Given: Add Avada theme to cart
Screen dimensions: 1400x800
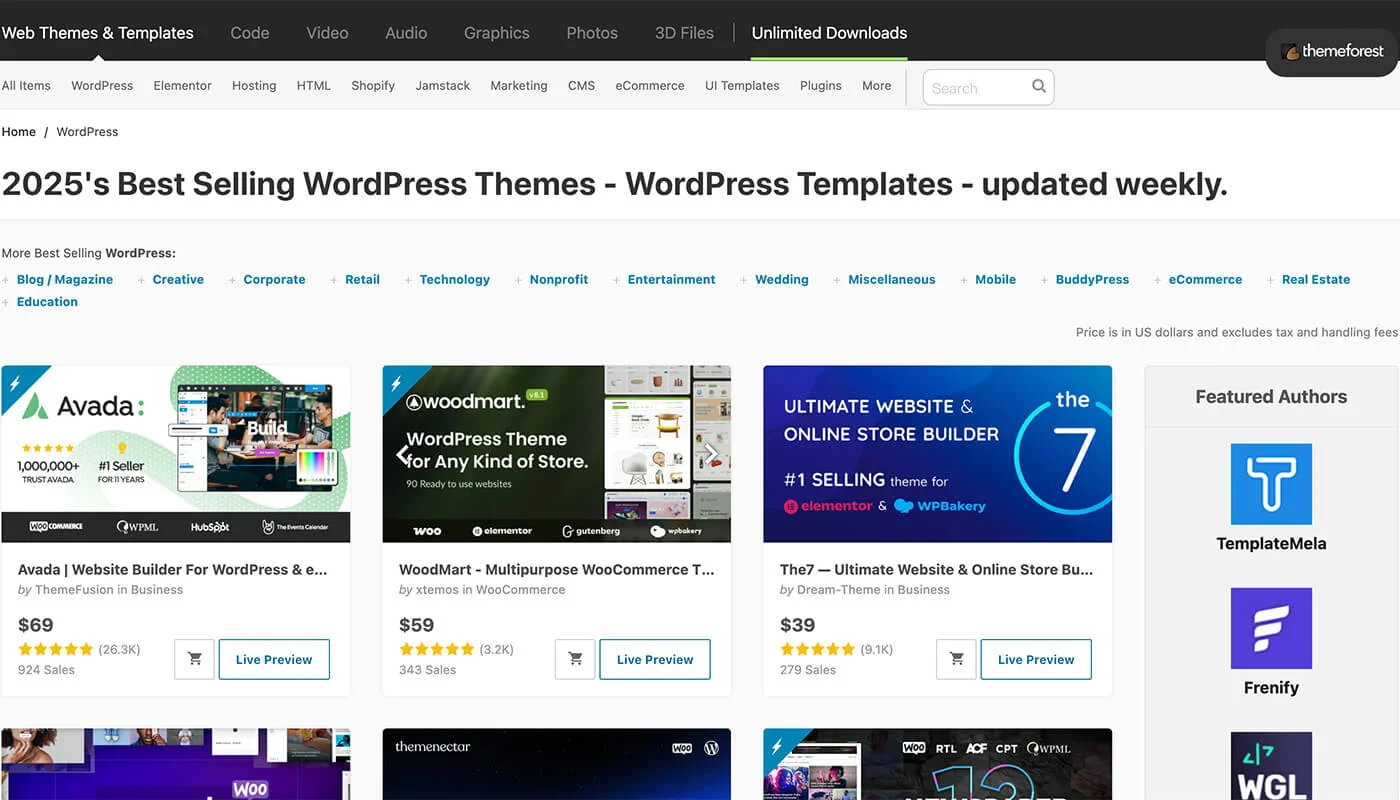Looking at the screenshot, I should click(193, 659).
